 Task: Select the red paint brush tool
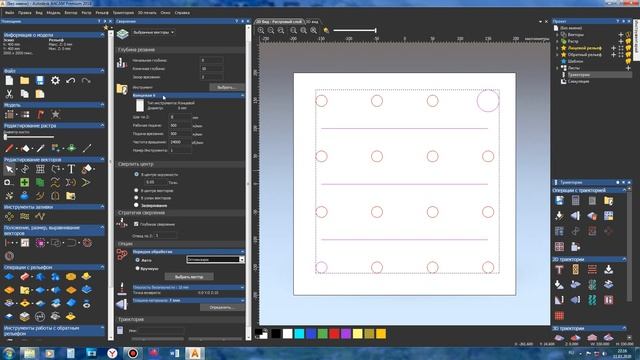(9, 148)
